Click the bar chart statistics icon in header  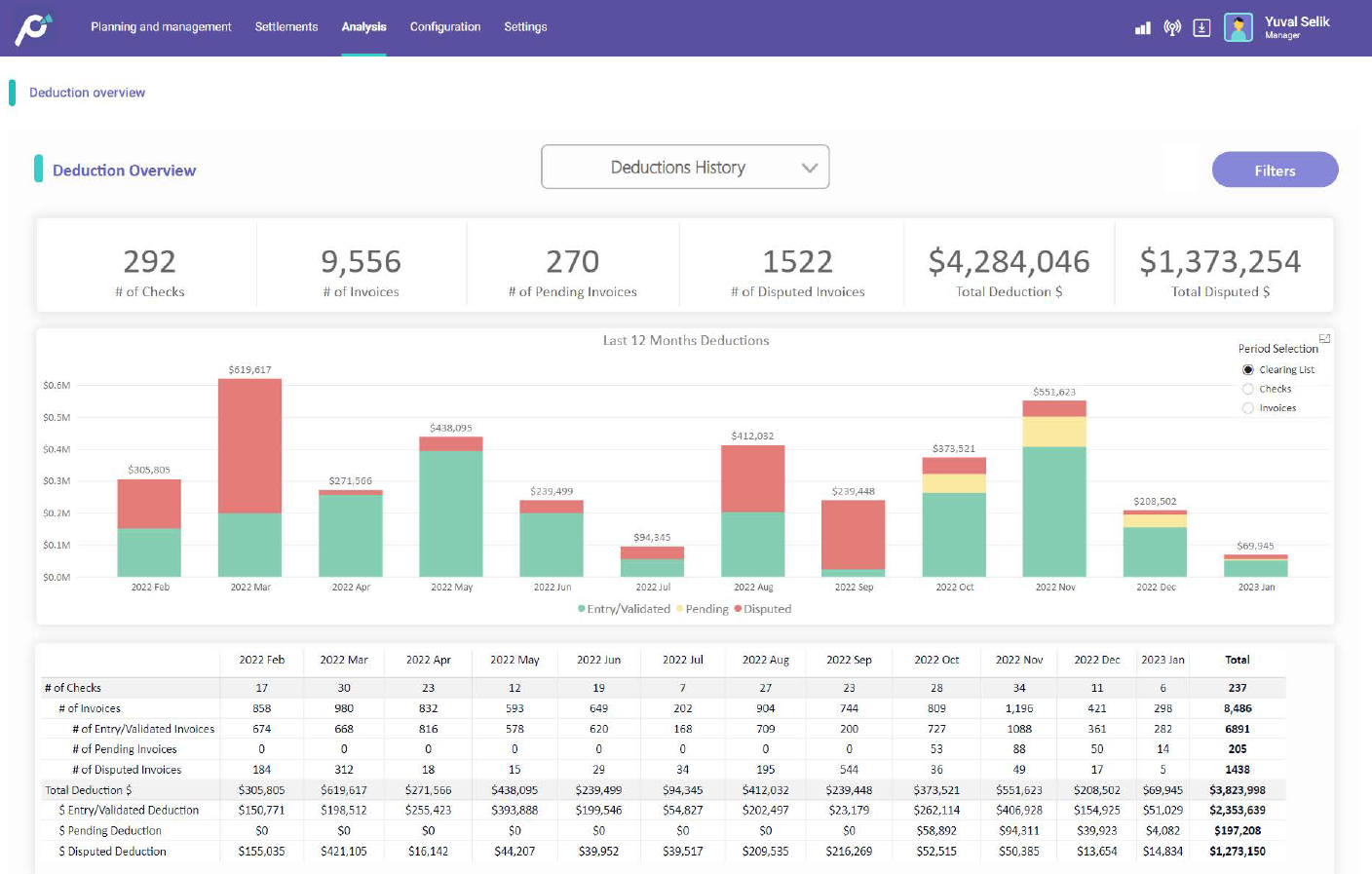click(1142, 27)
